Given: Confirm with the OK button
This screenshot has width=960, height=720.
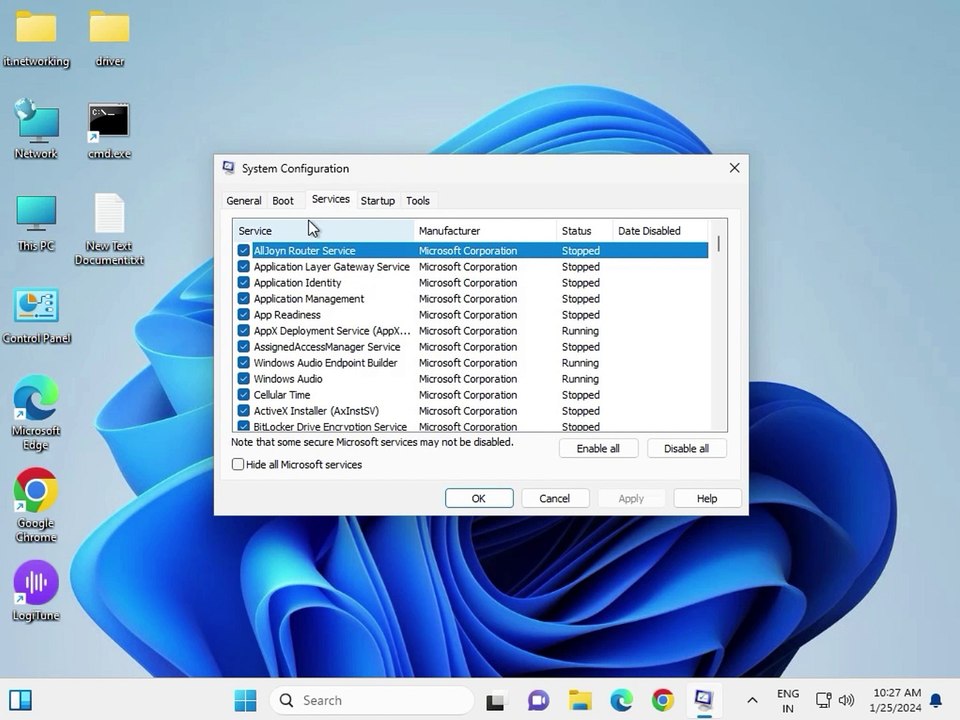Looking at the screenshot, I should [x=479, y=498].
